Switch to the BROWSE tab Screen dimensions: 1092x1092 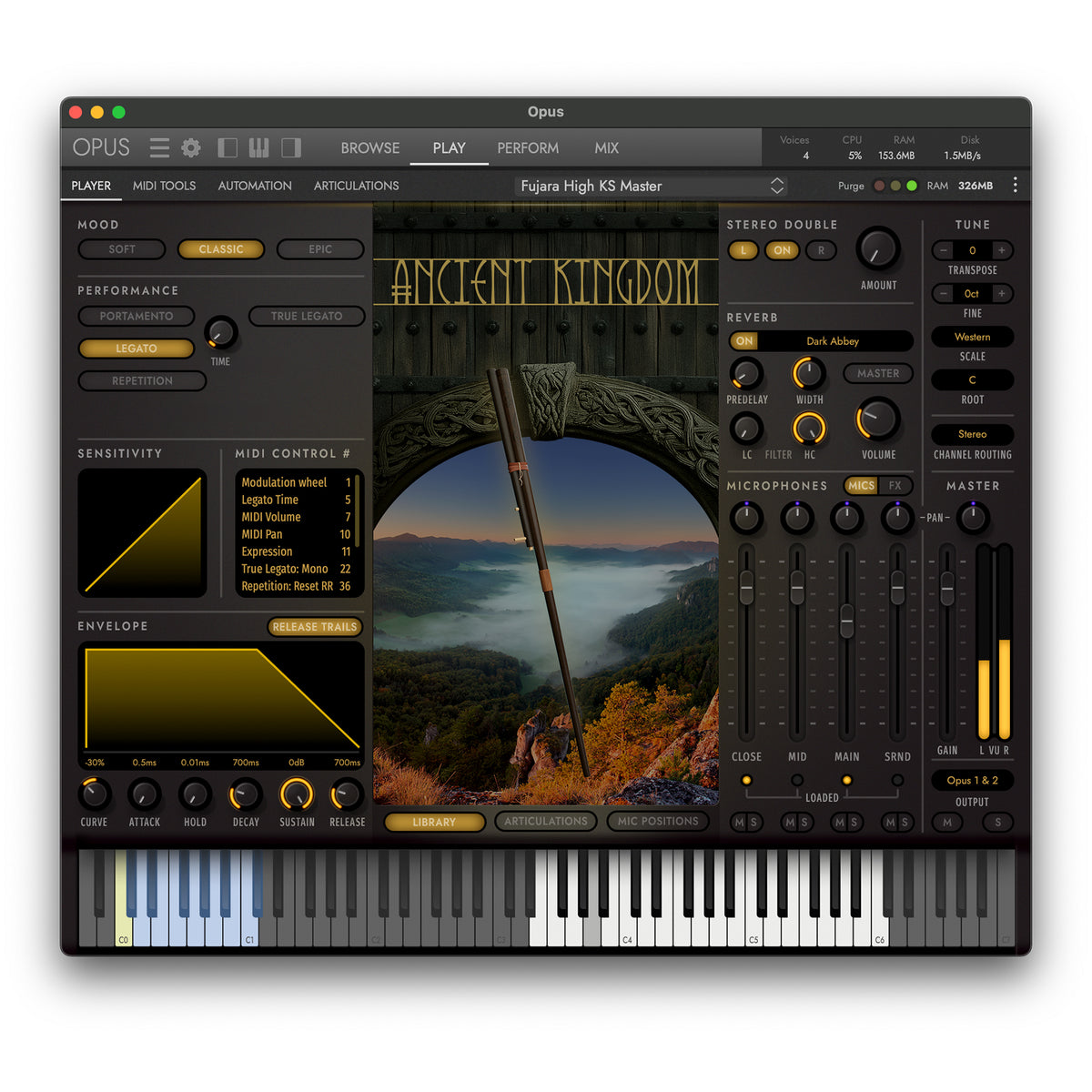[370, 147]
